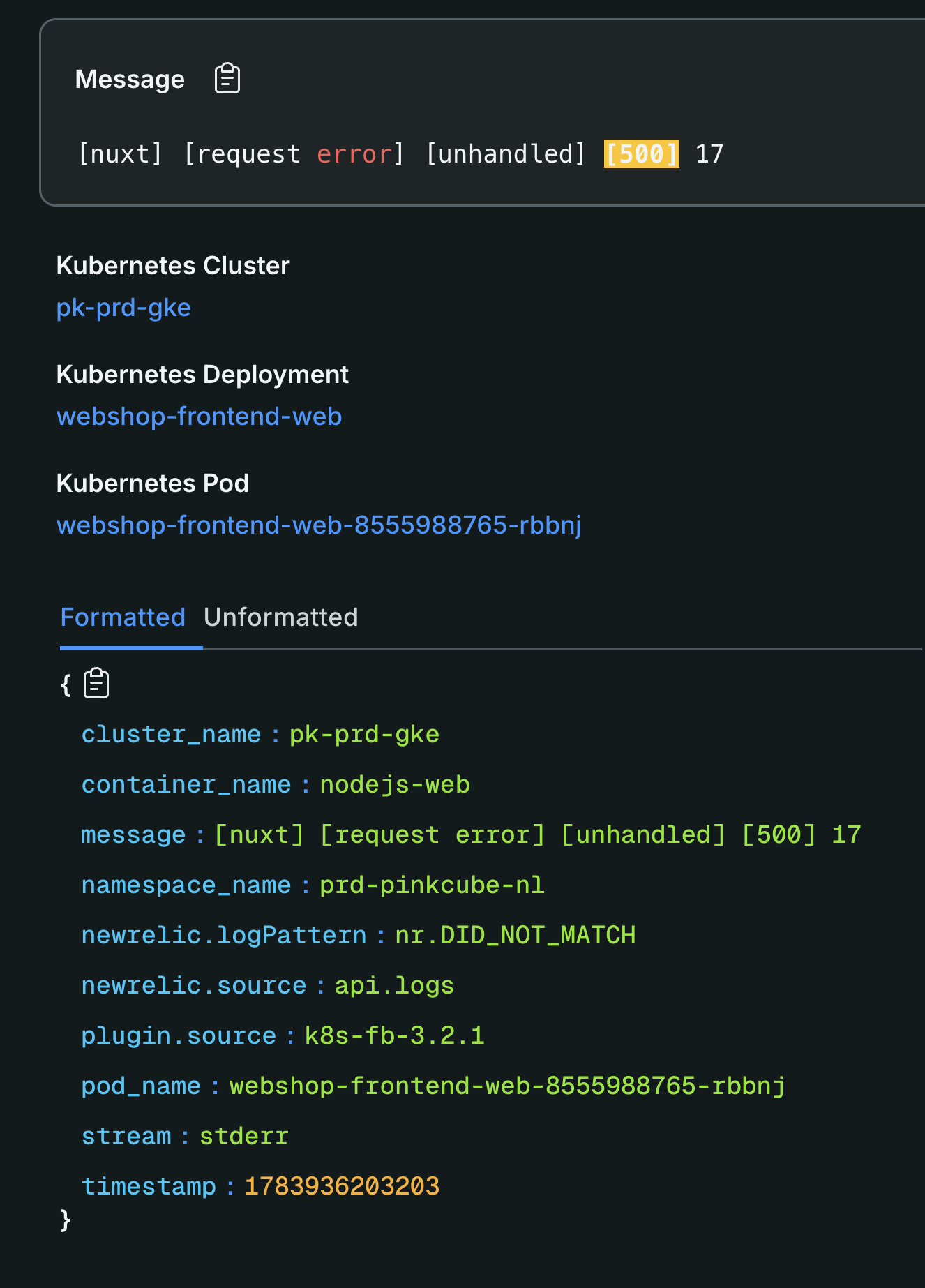
Task: Open the webshop-frontend-web-8555988765-rbbnj pod link
Action: [319, 525]
